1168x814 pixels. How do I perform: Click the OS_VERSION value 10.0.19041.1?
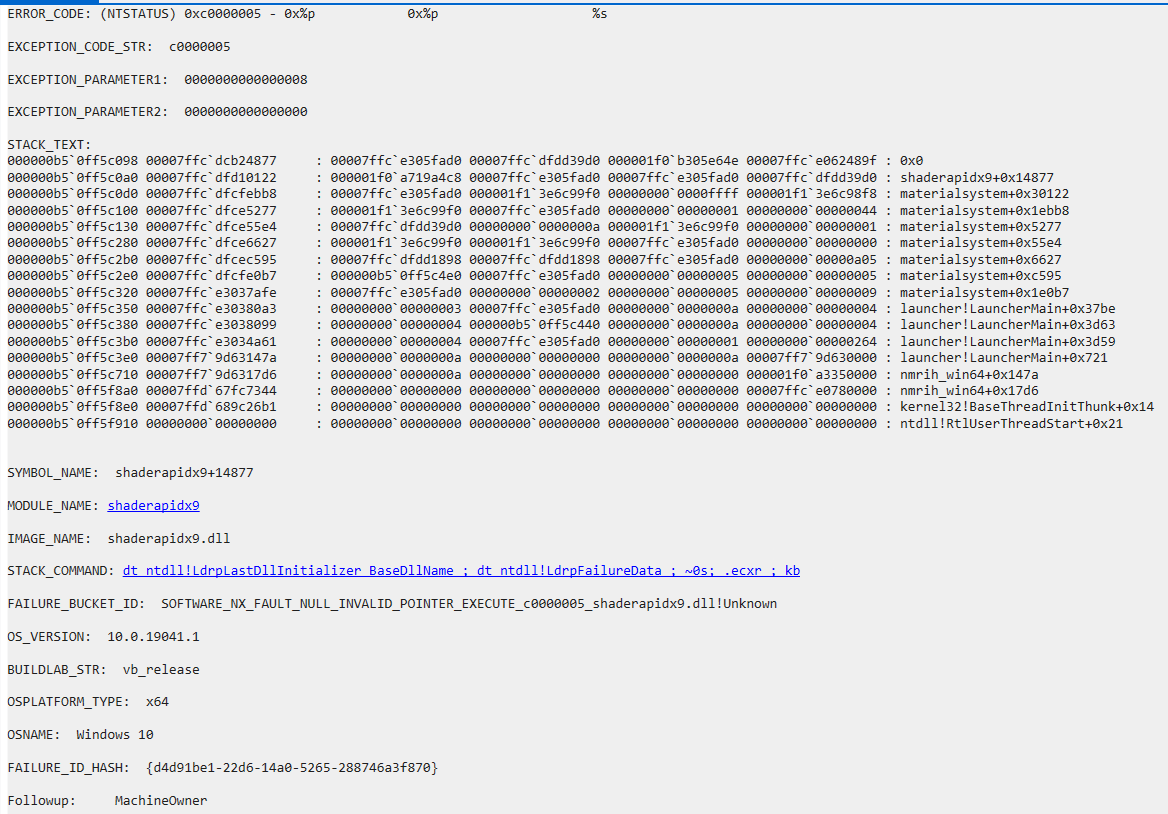click(x=153, y=637)
